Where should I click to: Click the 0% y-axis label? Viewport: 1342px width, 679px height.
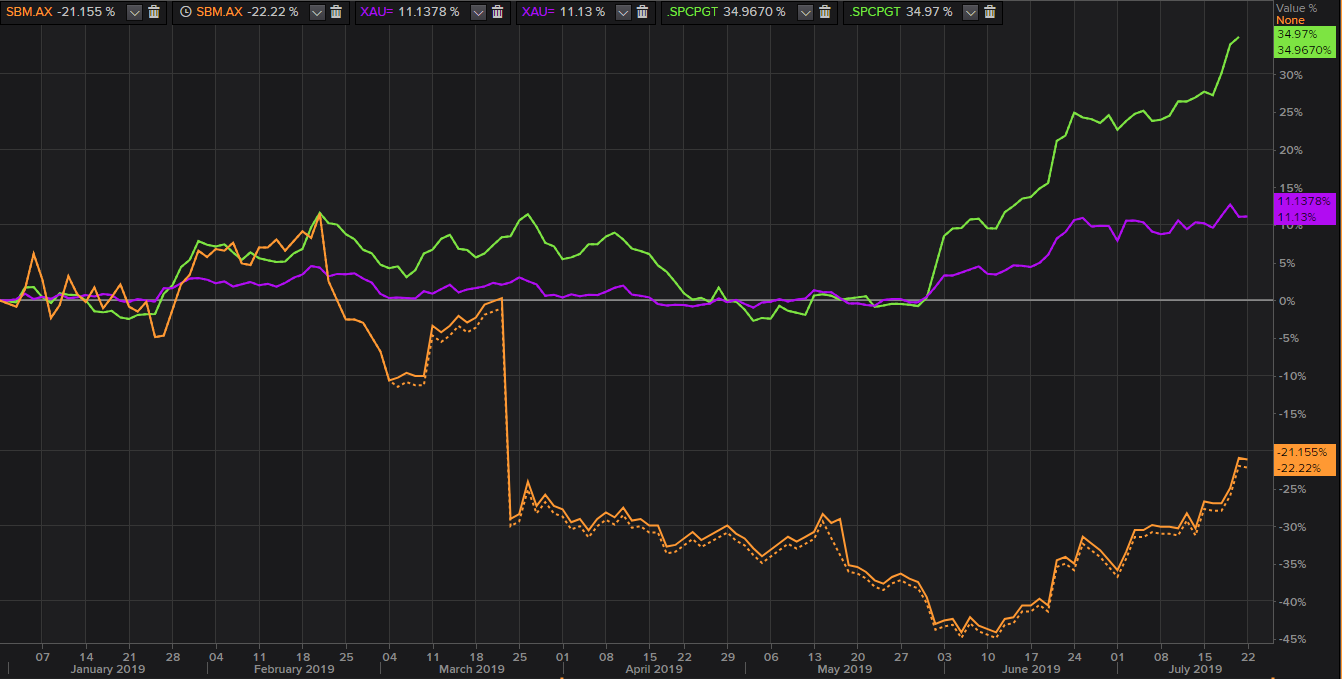coord(1286,301)
